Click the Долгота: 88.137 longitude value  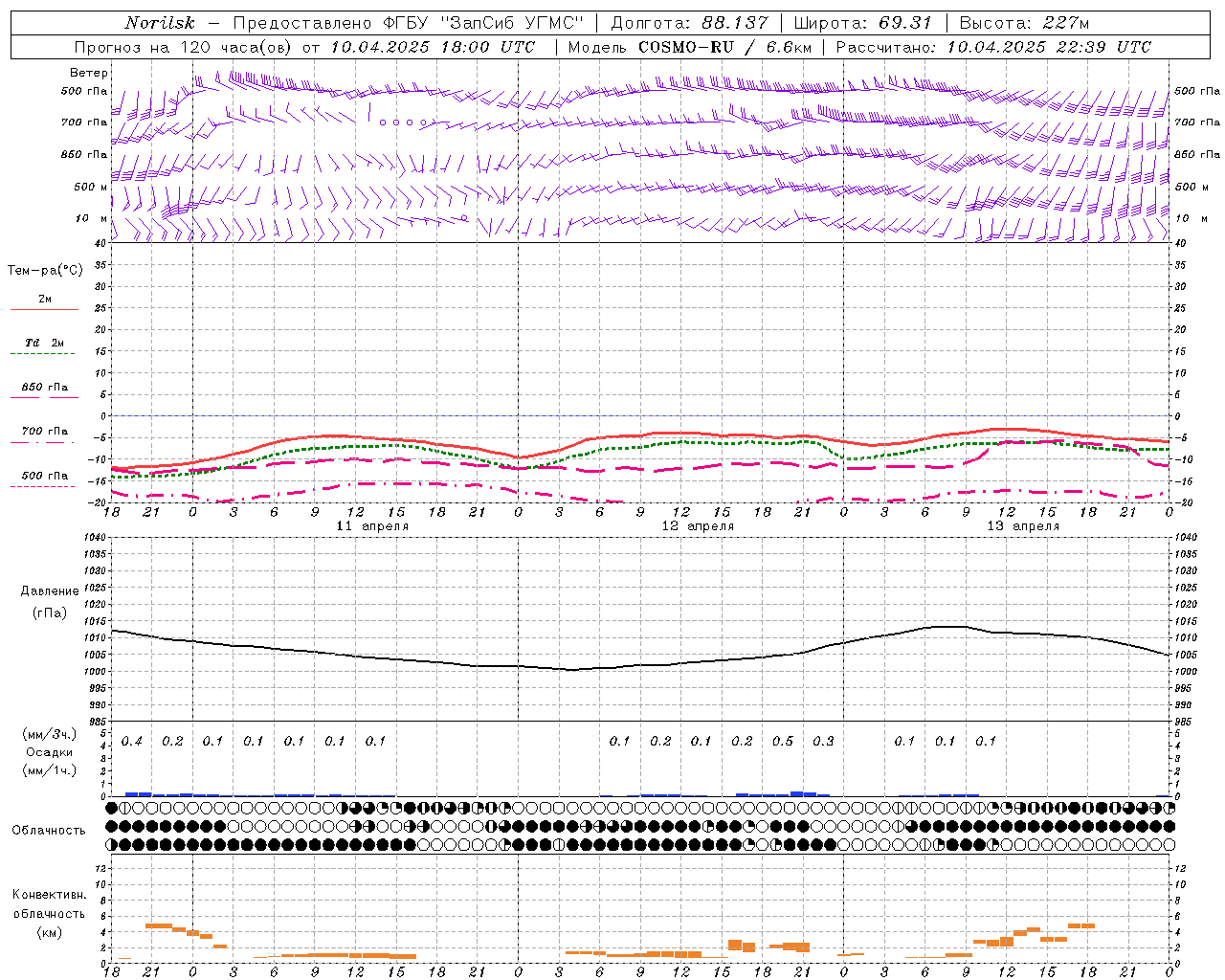tap(688, 23)
